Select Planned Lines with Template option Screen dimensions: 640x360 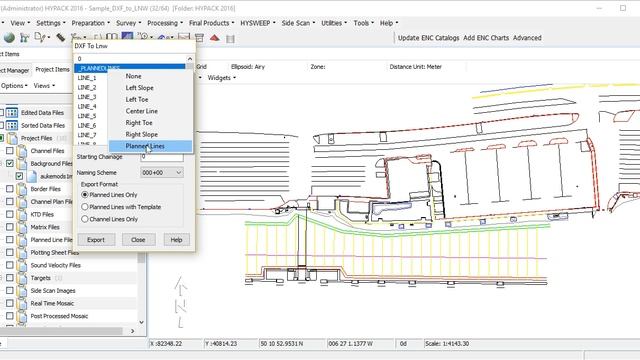(85, 207)
